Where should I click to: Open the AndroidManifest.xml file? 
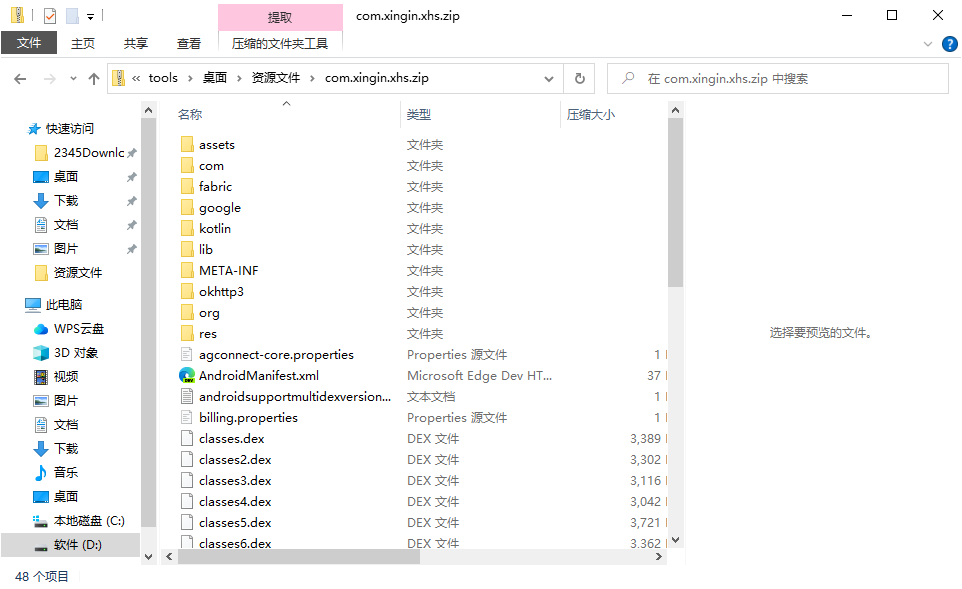[x=260, y=375]
